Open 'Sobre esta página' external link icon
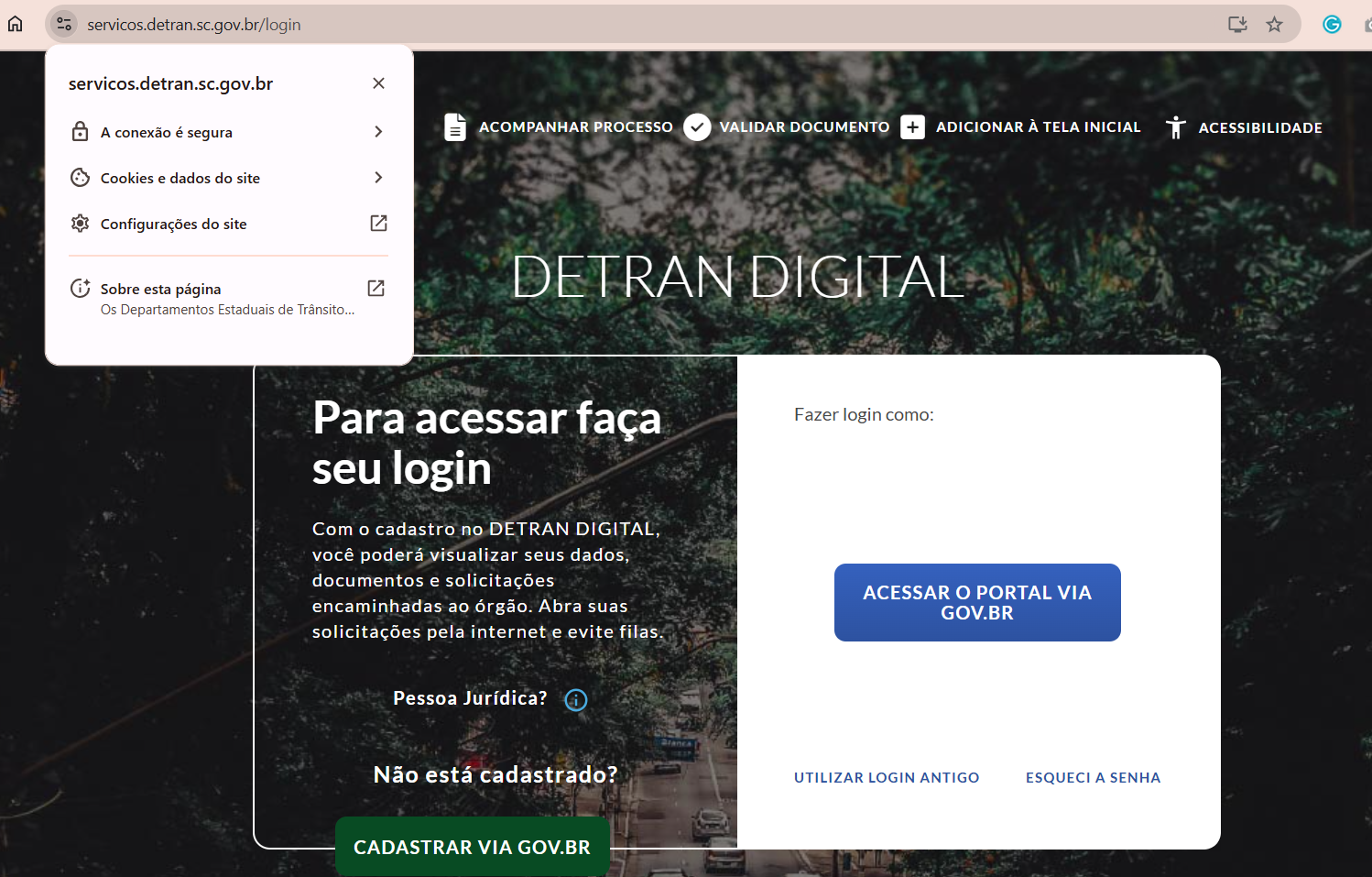The image size is (1372, 877). (376, 289)
